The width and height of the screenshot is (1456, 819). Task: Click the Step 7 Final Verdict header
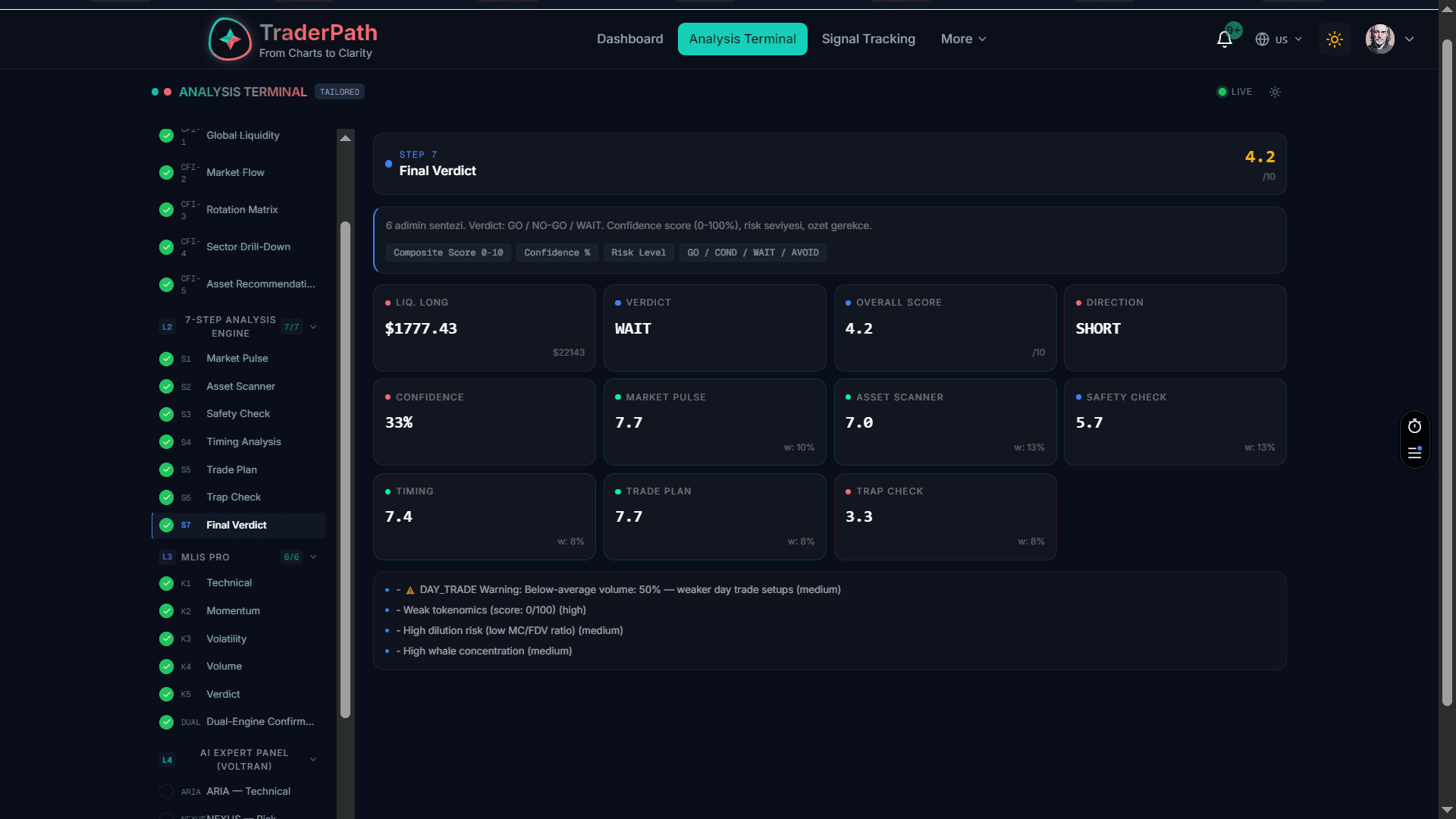point(830,164)
